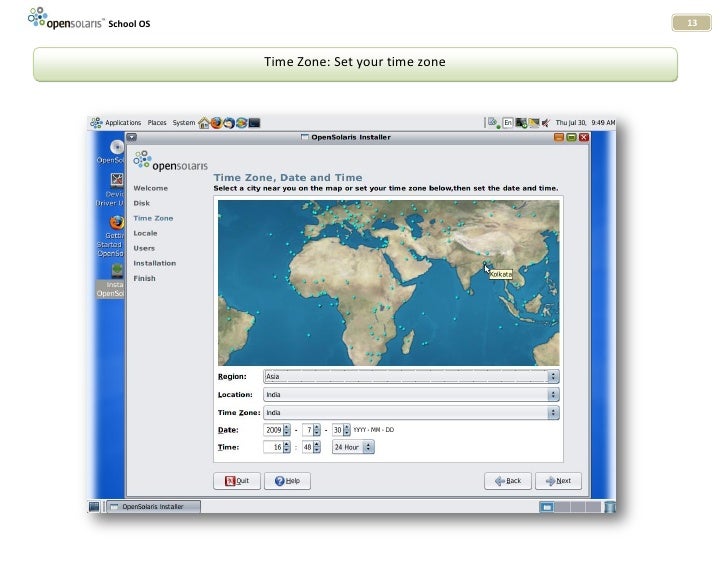Open the Location dropdown showing India
The height and width of the screenshot is (563, 728).
coord(411,395)
